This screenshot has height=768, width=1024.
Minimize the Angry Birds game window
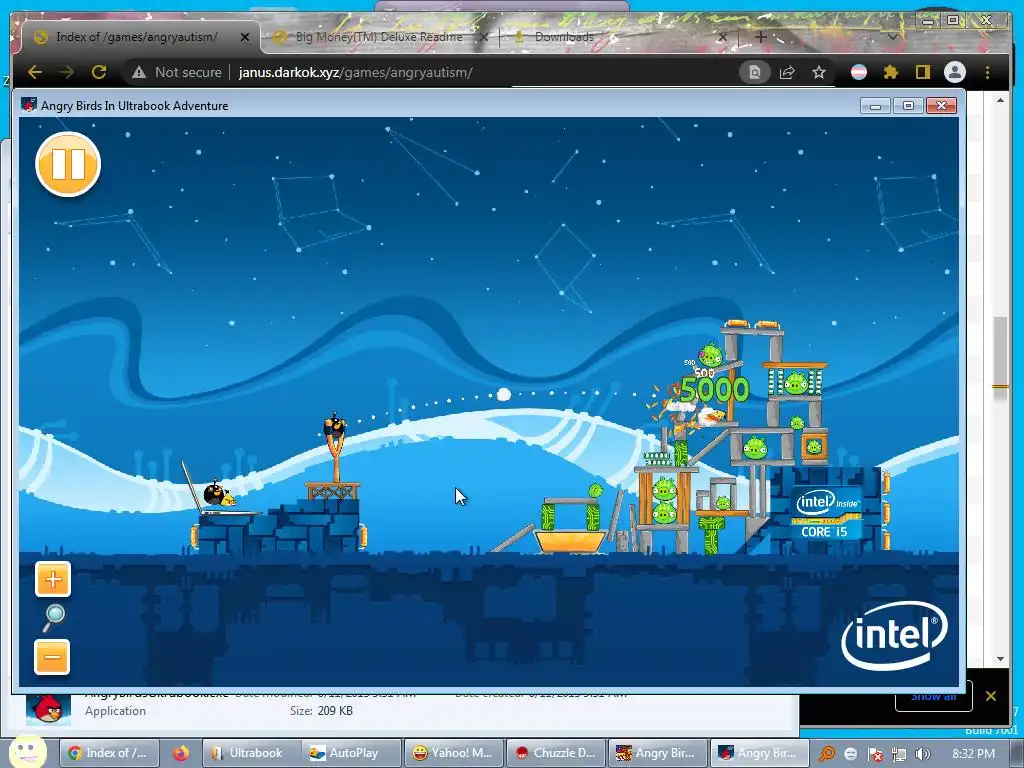point(875,106)
